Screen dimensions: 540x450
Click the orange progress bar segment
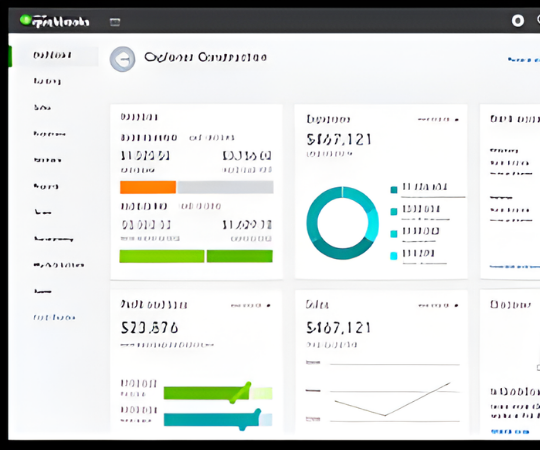(x=148, y=187)
